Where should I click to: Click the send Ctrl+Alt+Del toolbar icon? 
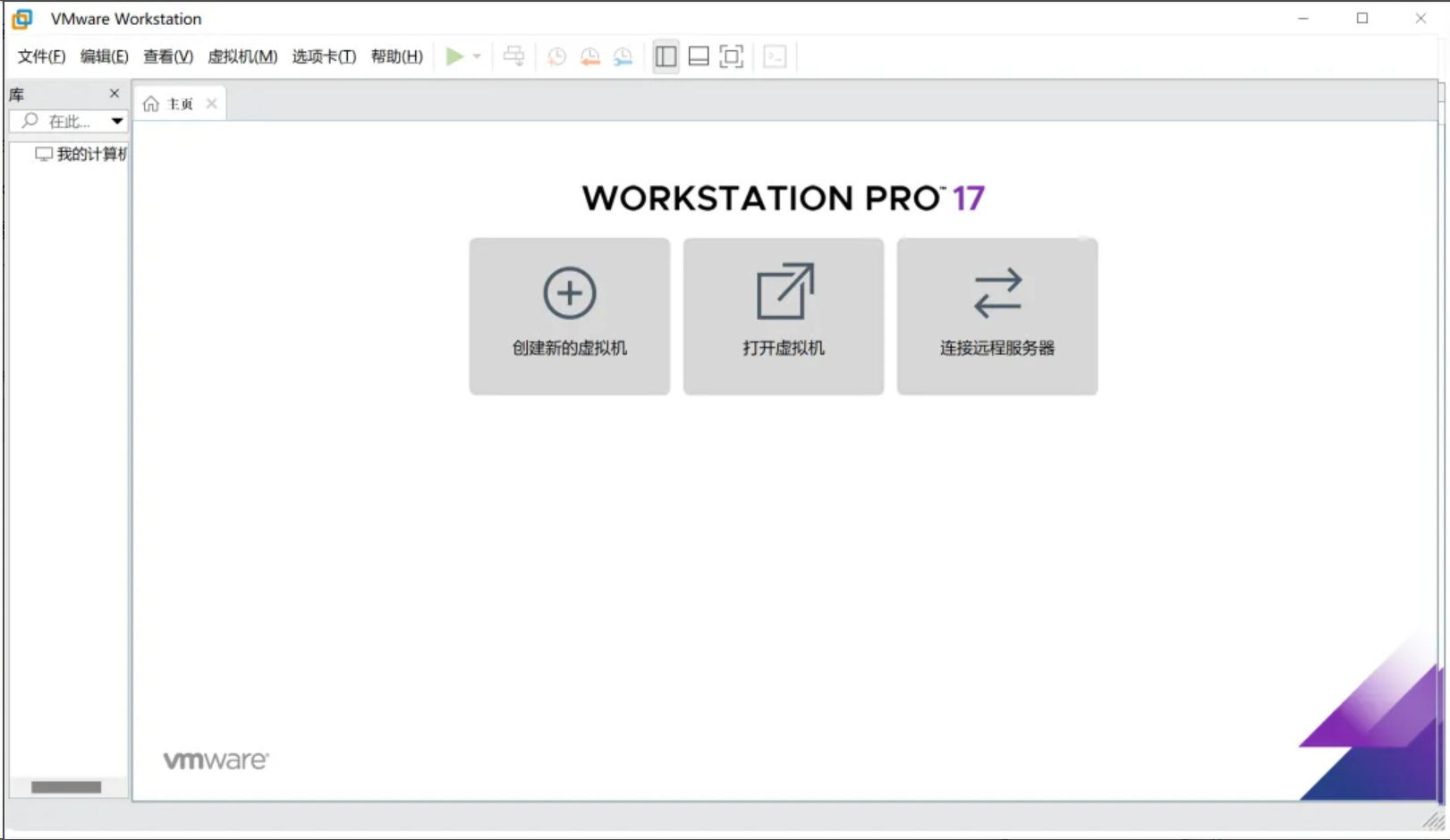[514, 55]
